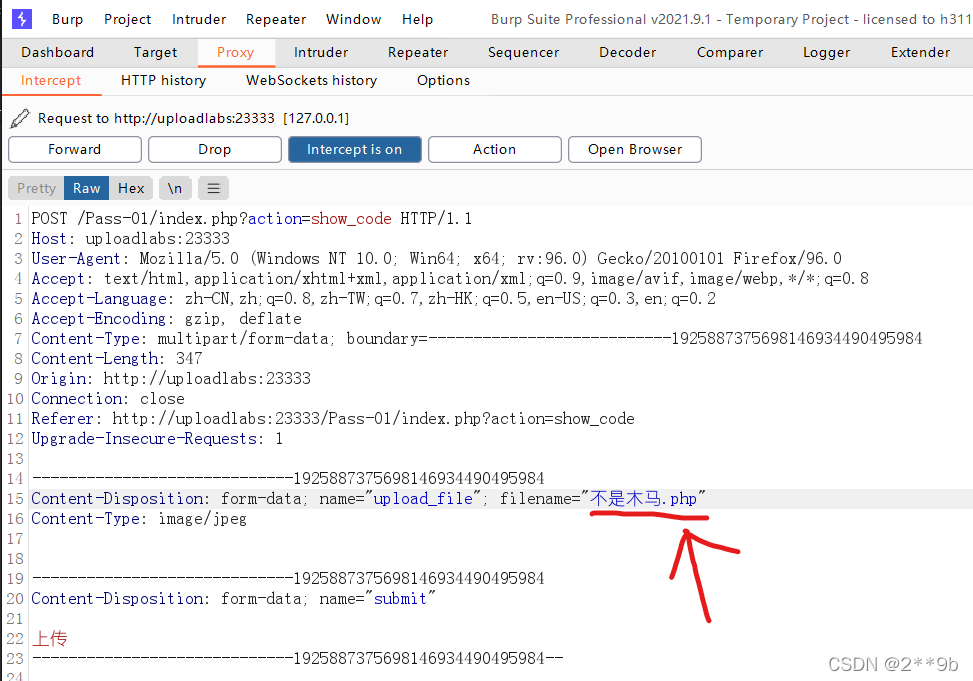Switch to Pretty message view
This screenshot has width=973, height=681.
pos(37,188)
